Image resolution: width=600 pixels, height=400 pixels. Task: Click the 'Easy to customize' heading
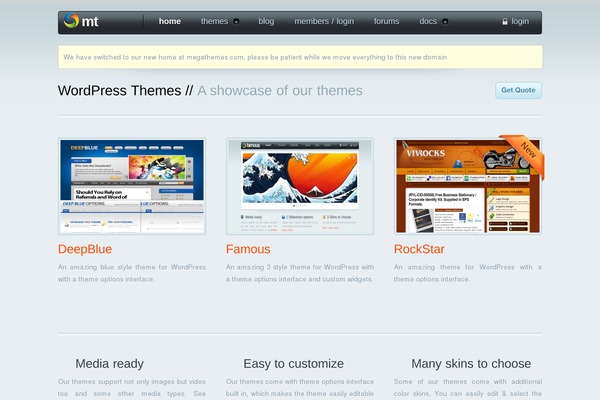[293, 364]
